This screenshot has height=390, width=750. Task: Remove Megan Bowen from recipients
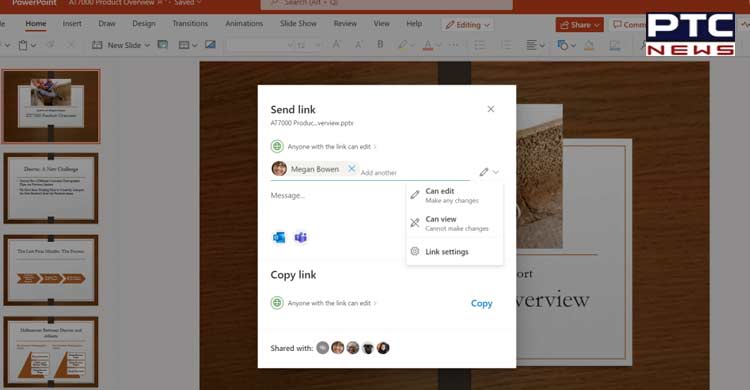click(x=352, y=168)
